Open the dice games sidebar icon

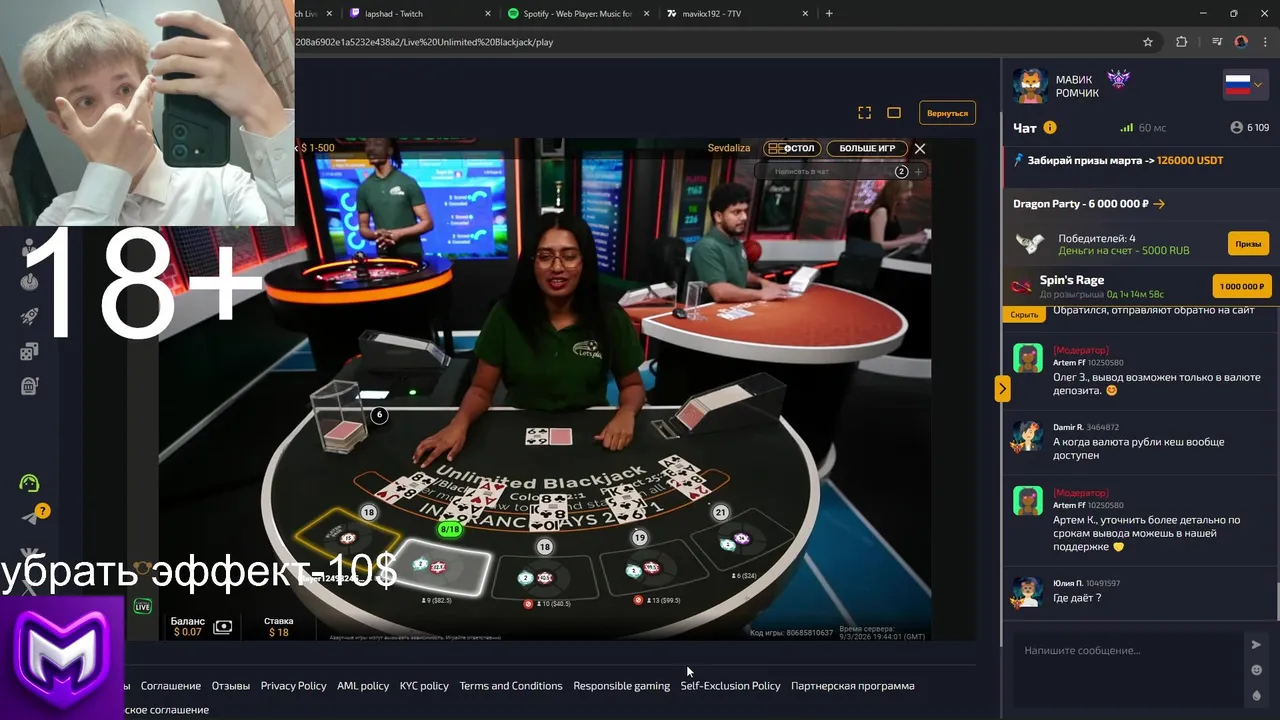tap(29, 351)
